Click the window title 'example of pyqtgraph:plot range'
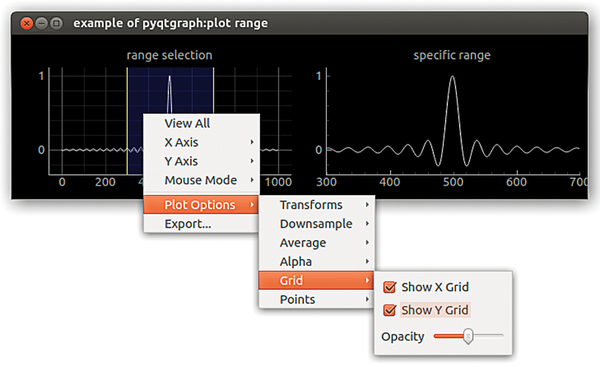Viewport: 600px width, 367px height. (171, 23)
